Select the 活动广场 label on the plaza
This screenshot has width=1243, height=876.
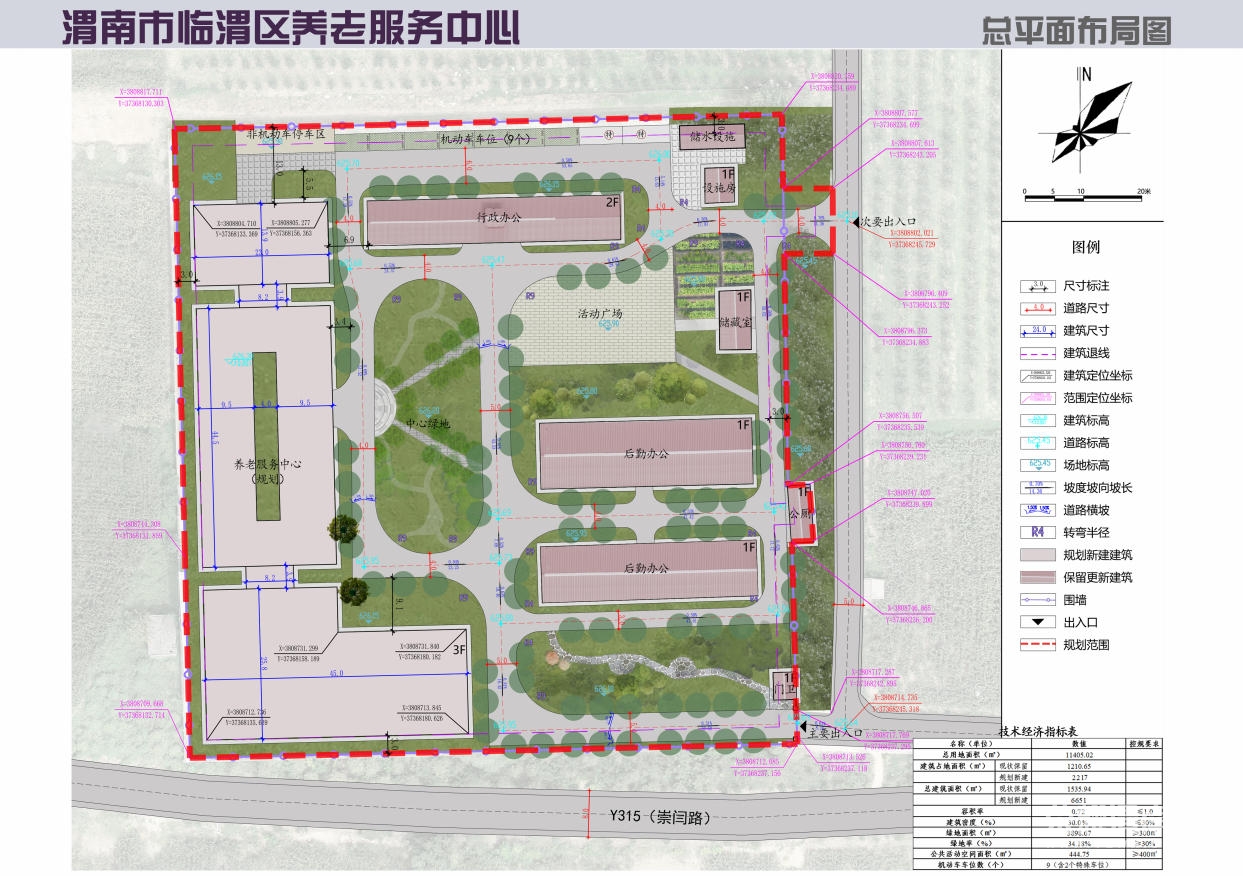click(600, 314)
